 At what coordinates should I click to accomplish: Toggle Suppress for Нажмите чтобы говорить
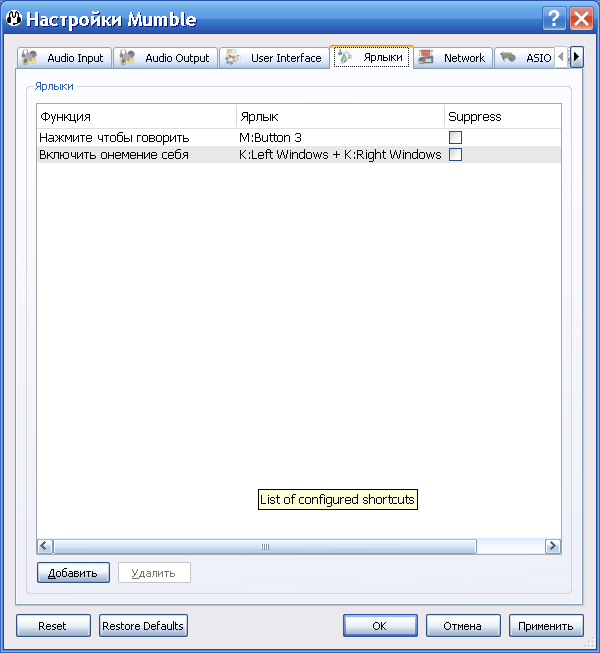pos(455,137)
